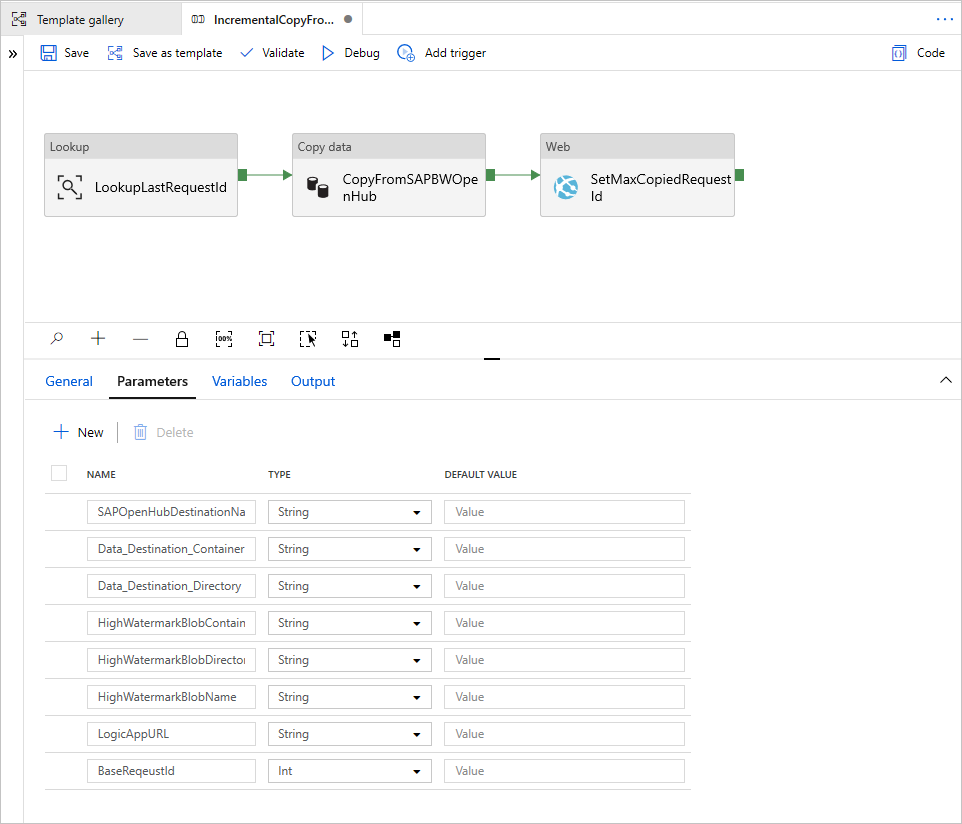Reset zoom to 100 percent

[x=224, y=338]
